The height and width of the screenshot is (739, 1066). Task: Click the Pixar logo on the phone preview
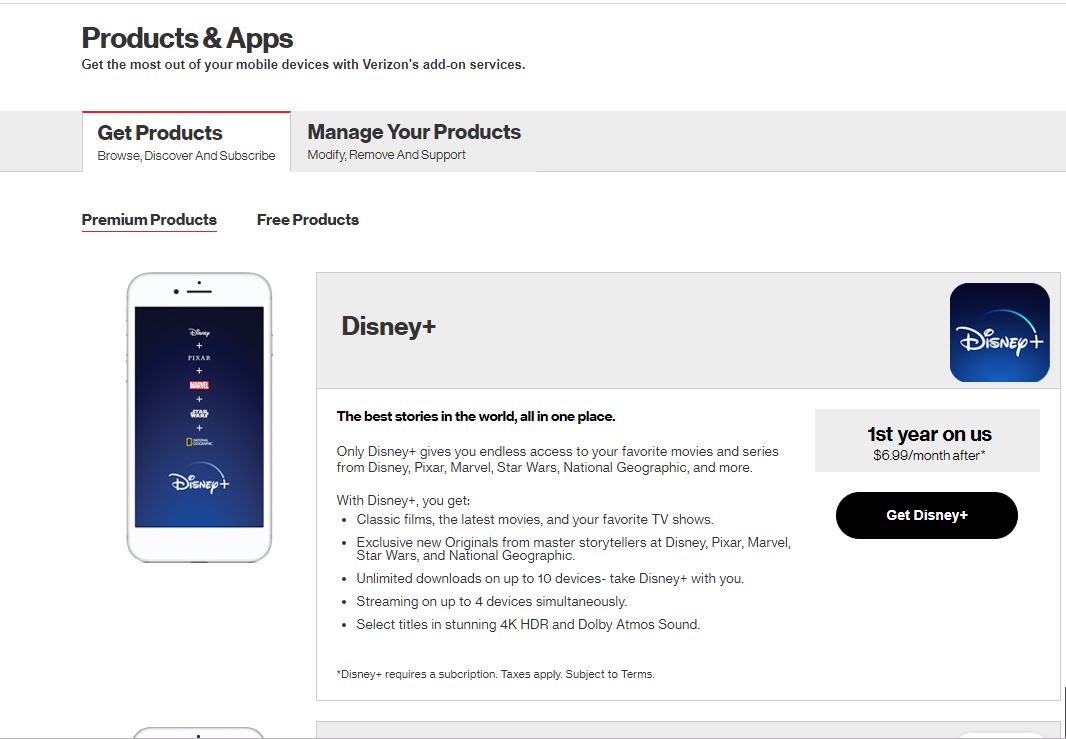coord(199,356)
